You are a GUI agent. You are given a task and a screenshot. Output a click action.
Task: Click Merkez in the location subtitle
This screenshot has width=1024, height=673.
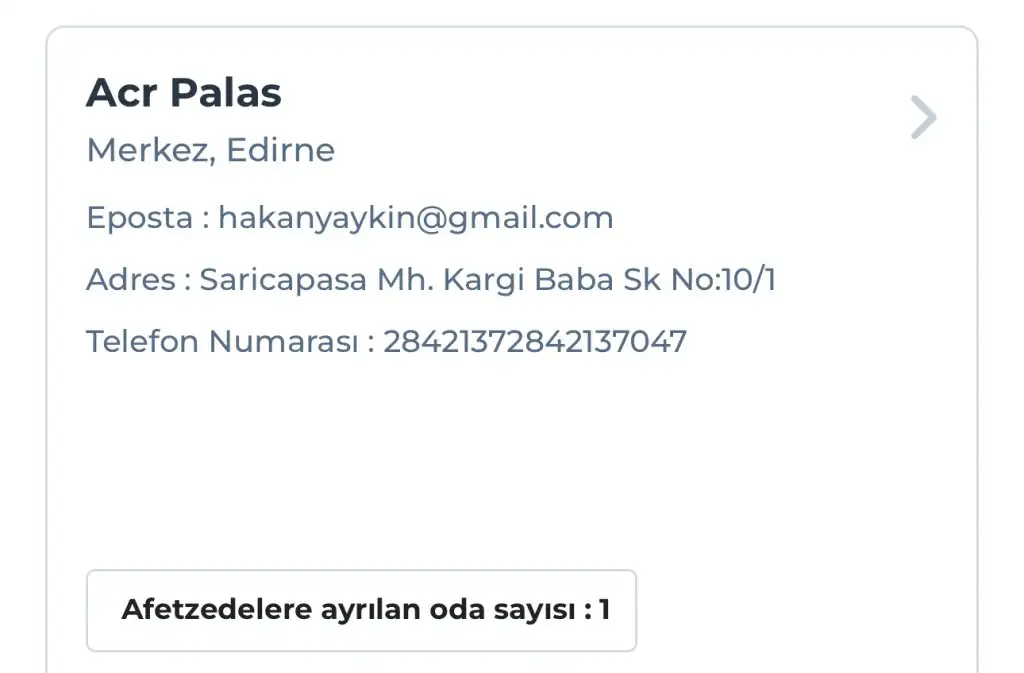tap(148, 150)
